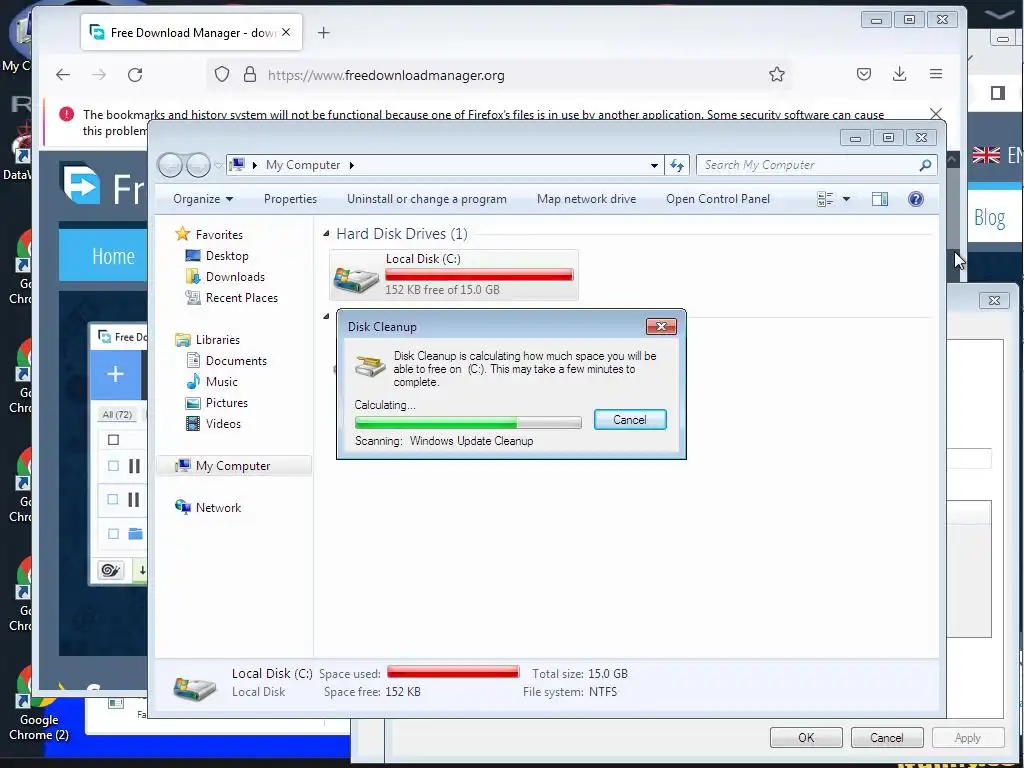Viewport: 1024px width, 768px height.
Task: Open Explorer help question mark
Action: (916, 199)
